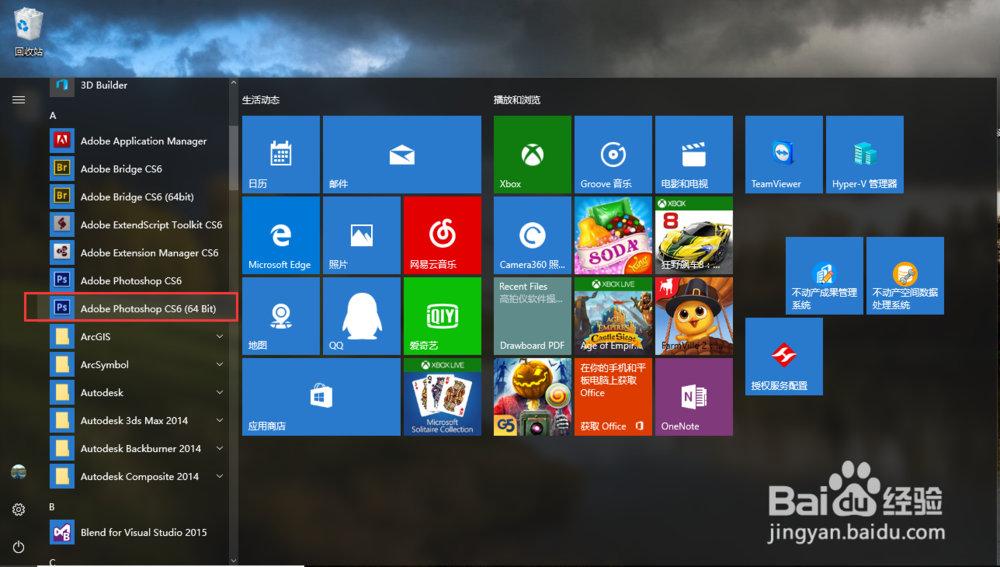Launch the TeamViewer tile
The image size is (1000, 567).
[x=784, y=154]
